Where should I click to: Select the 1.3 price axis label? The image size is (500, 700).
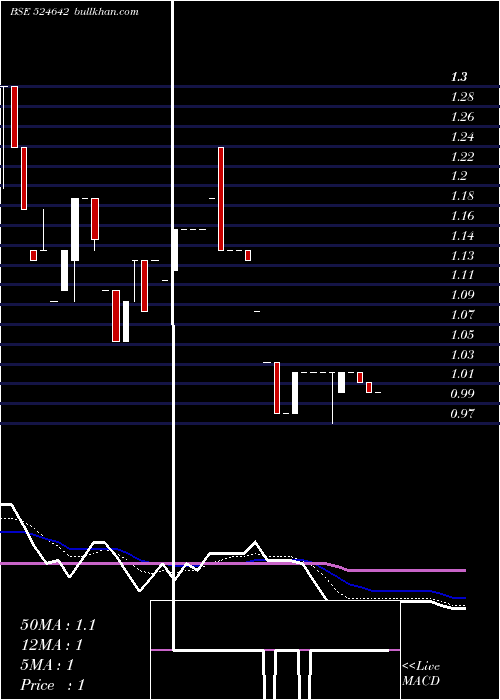coord(459,77)
